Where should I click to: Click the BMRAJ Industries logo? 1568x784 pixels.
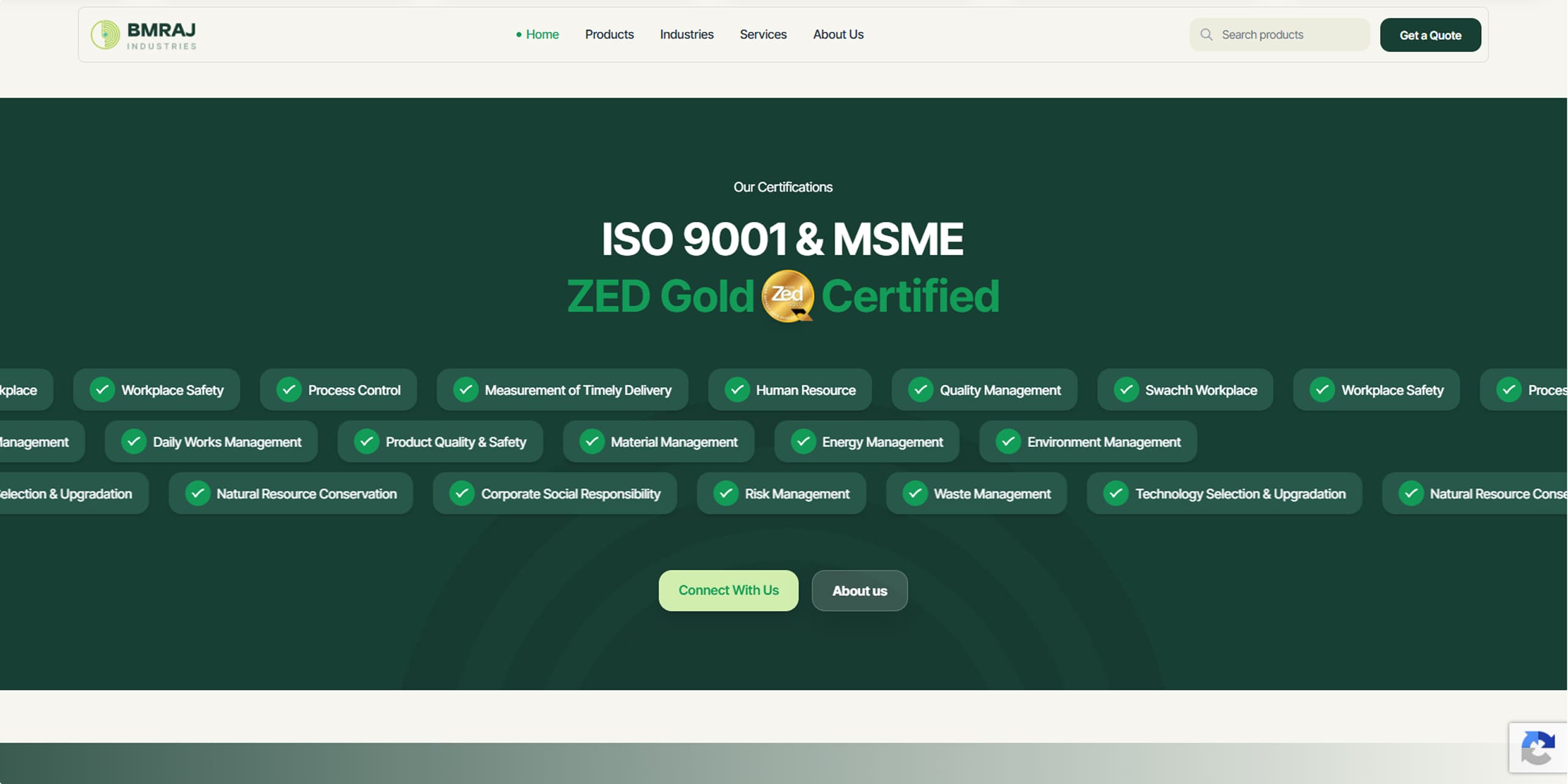(x=143, y=35)
